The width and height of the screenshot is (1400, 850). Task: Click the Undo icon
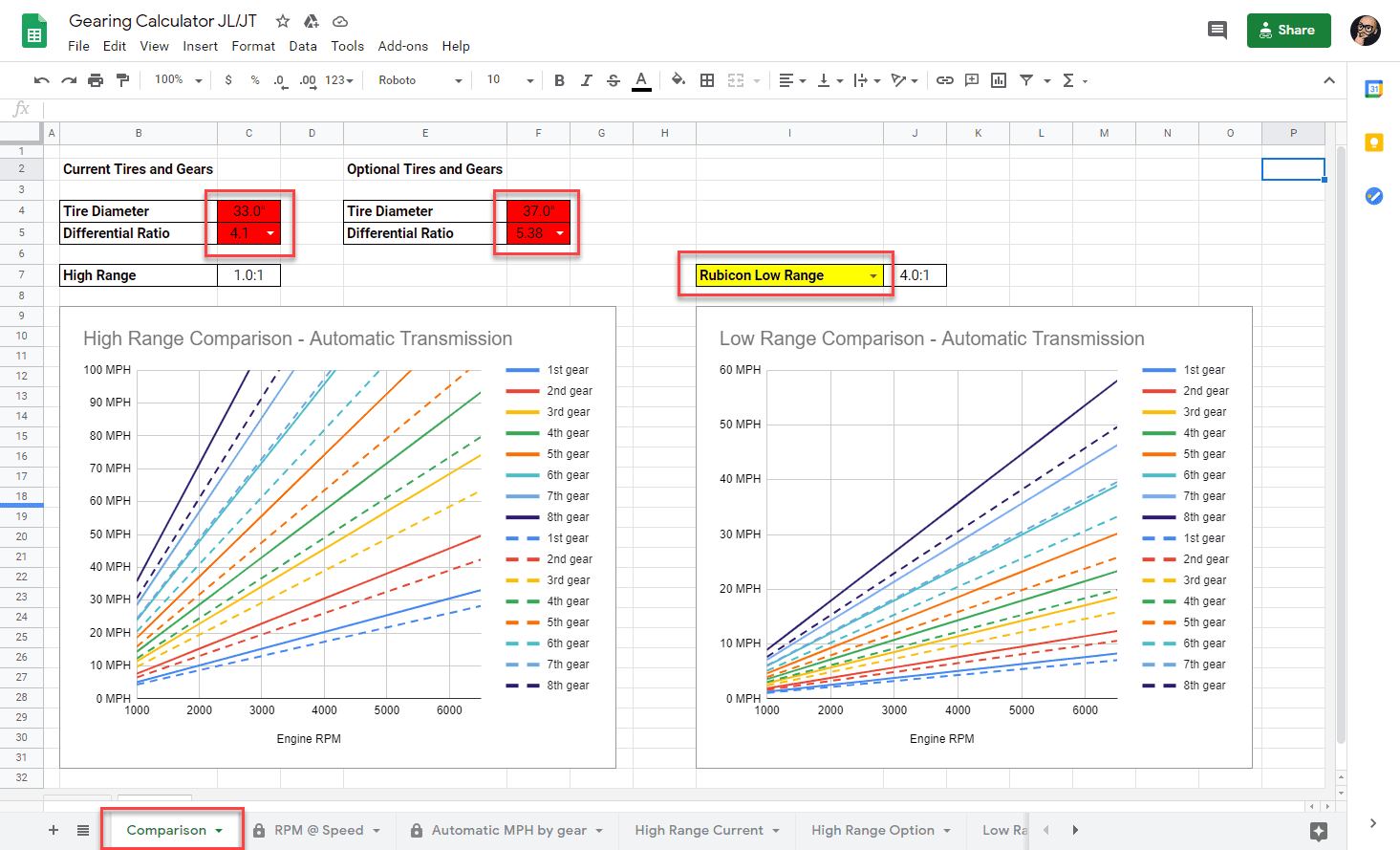41,80
